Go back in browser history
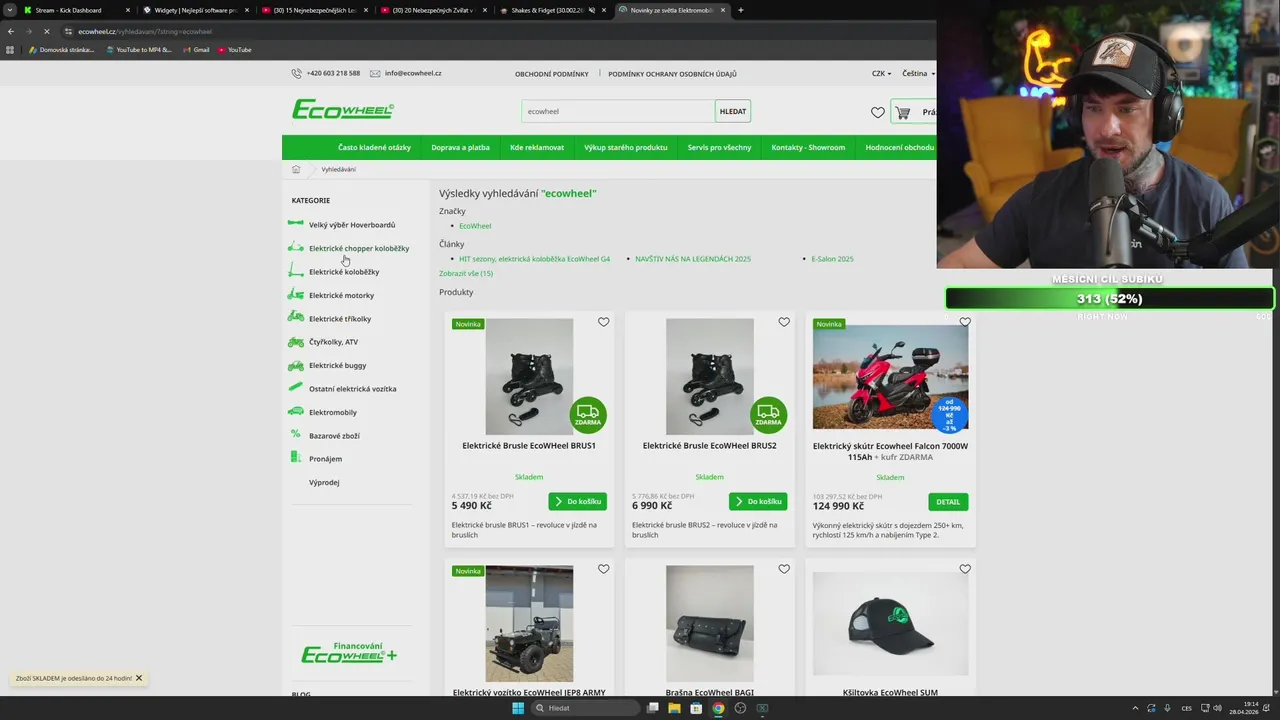The image size is (1280, 720). coord(11,31)
